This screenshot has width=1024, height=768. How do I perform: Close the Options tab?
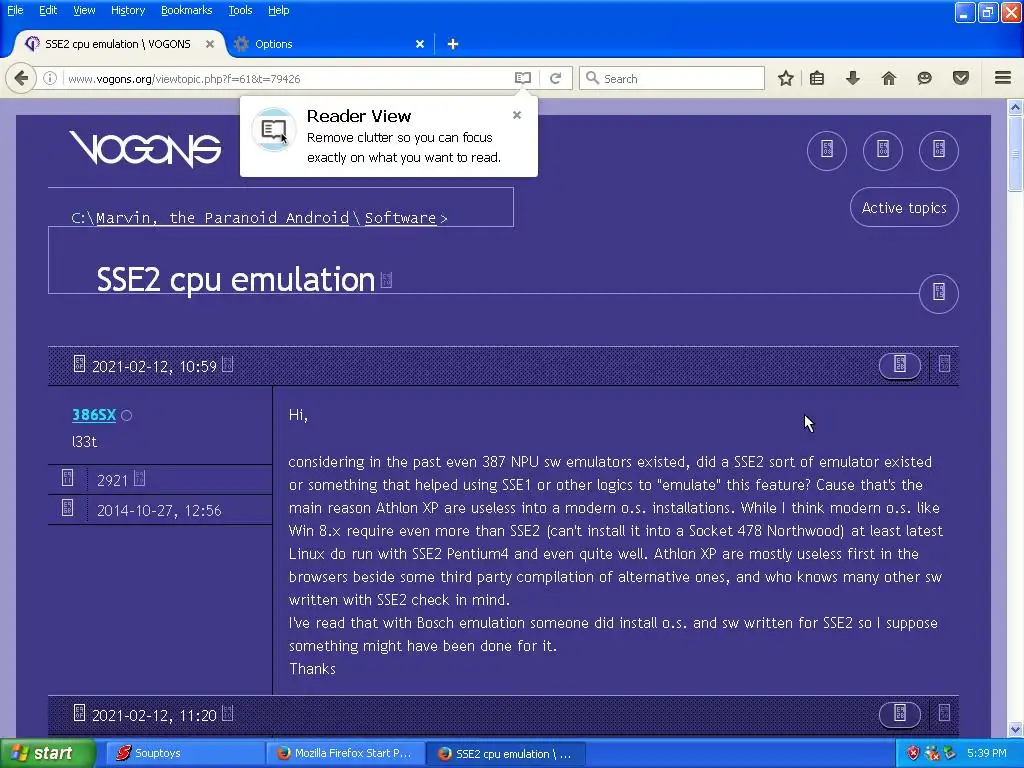click(420, 44)
